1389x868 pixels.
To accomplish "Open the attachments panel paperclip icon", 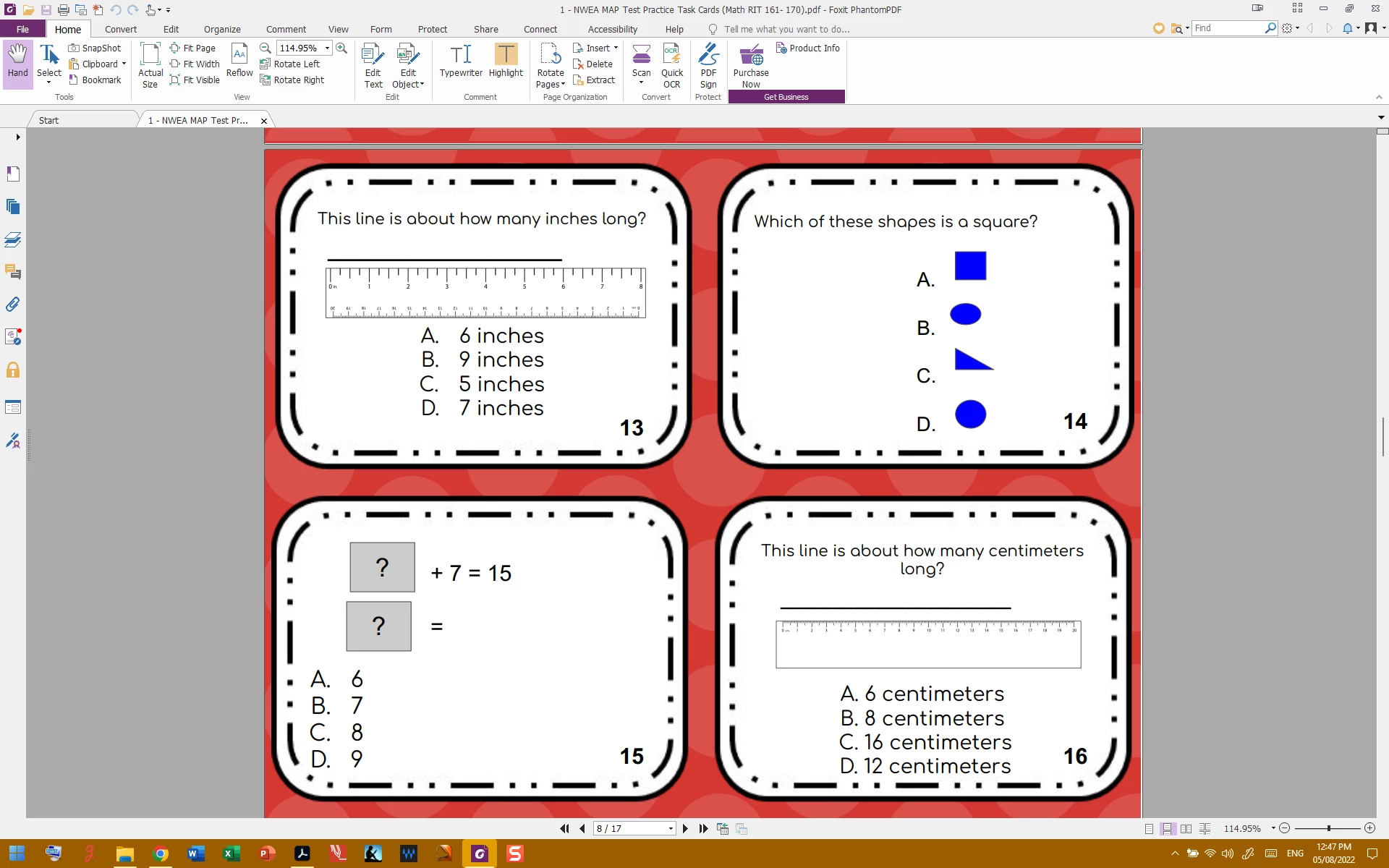I will coord(12,305).
